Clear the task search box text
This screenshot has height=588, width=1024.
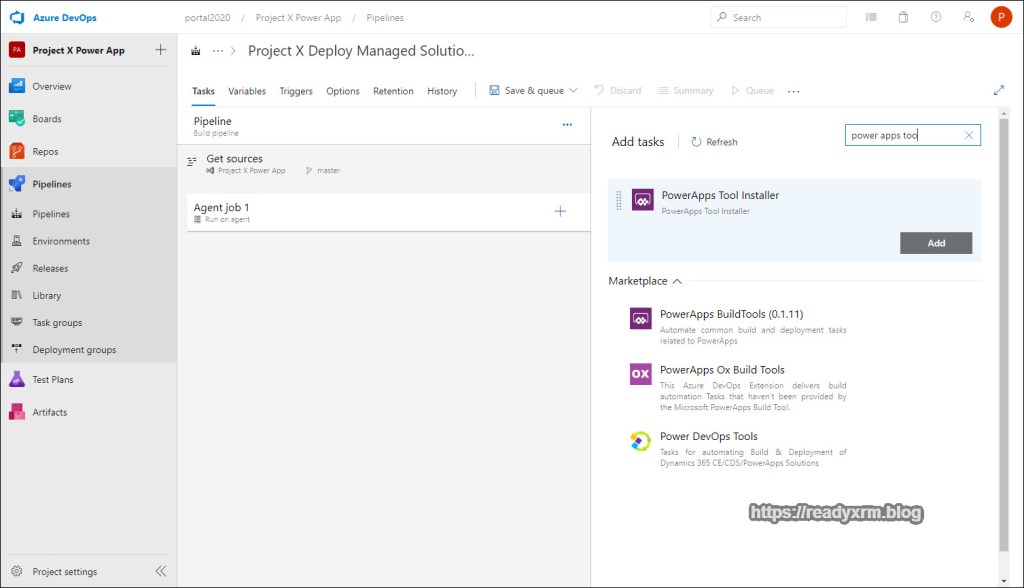(968, 135)
